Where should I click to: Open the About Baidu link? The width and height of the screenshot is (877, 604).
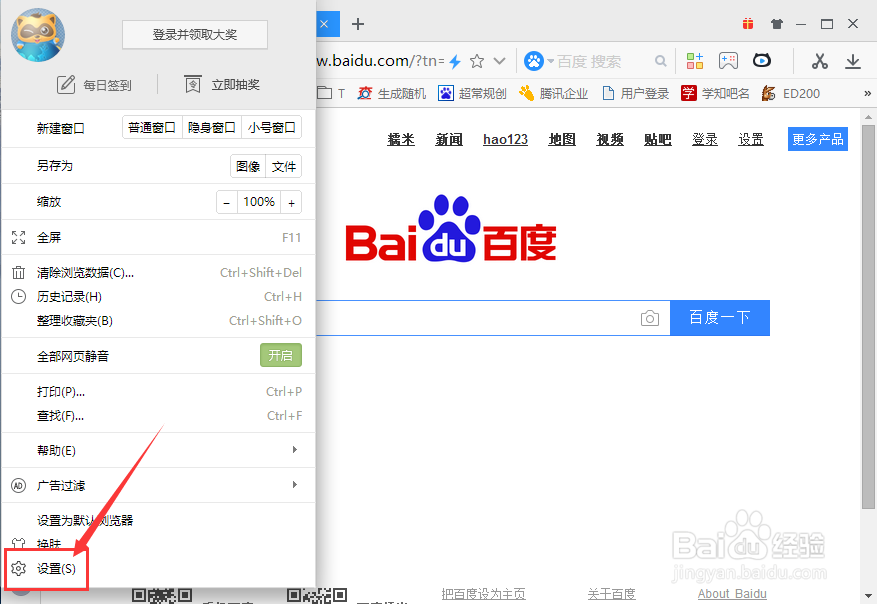pyautogui.click(x=732, y=593)
